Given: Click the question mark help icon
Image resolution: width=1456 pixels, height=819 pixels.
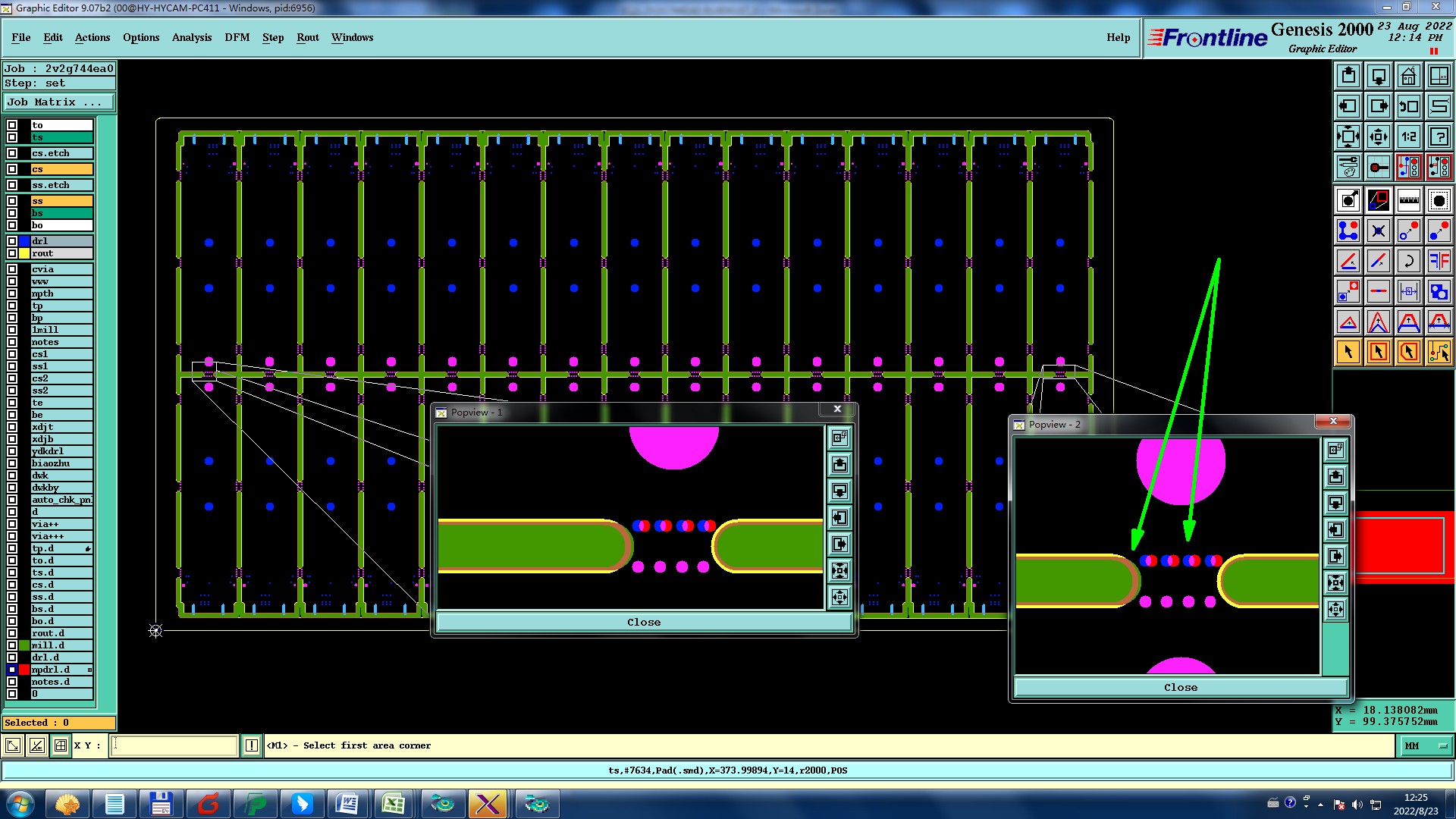Looking at the screenshot, I should click(x=1439, y=136).
